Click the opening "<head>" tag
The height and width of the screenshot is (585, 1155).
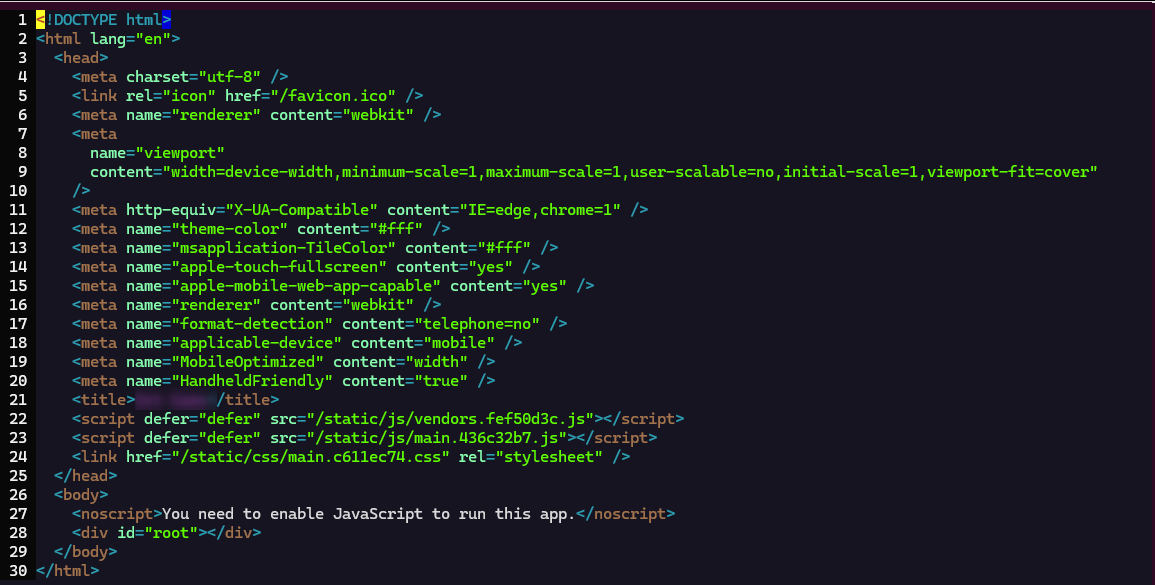[x=81, y=57]
